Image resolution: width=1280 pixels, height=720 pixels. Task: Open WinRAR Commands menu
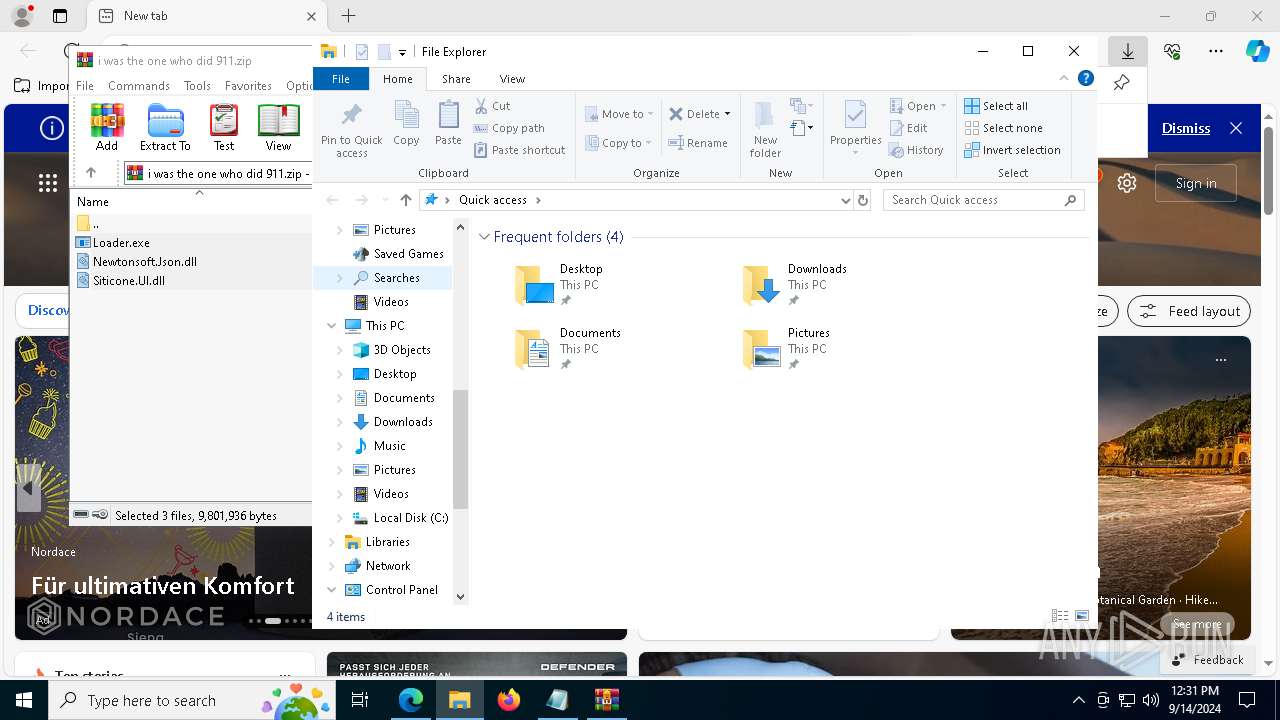pyautogui.click(x=139, y=86)
